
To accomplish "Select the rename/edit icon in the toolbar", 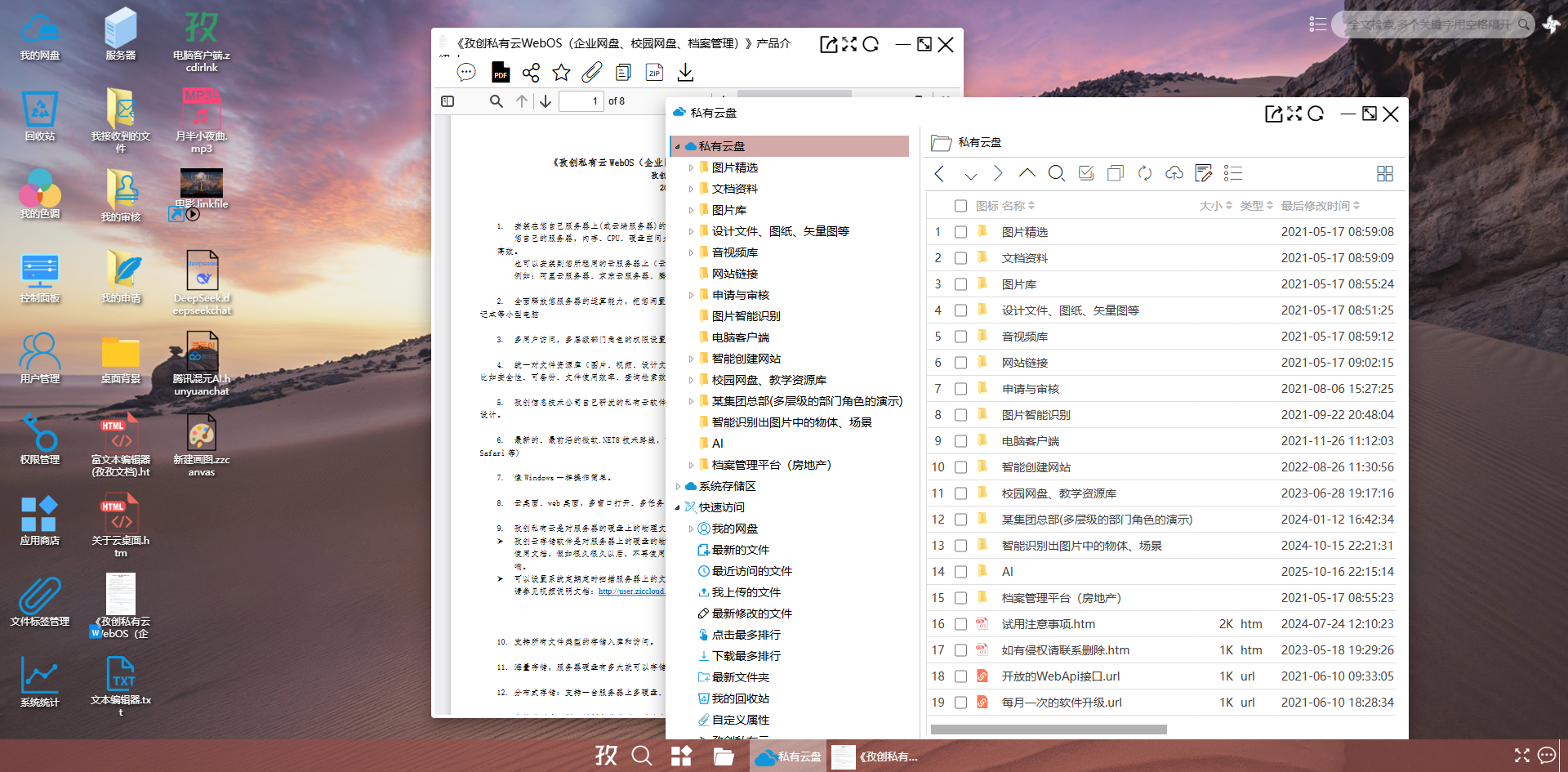I will point(1204,173).
